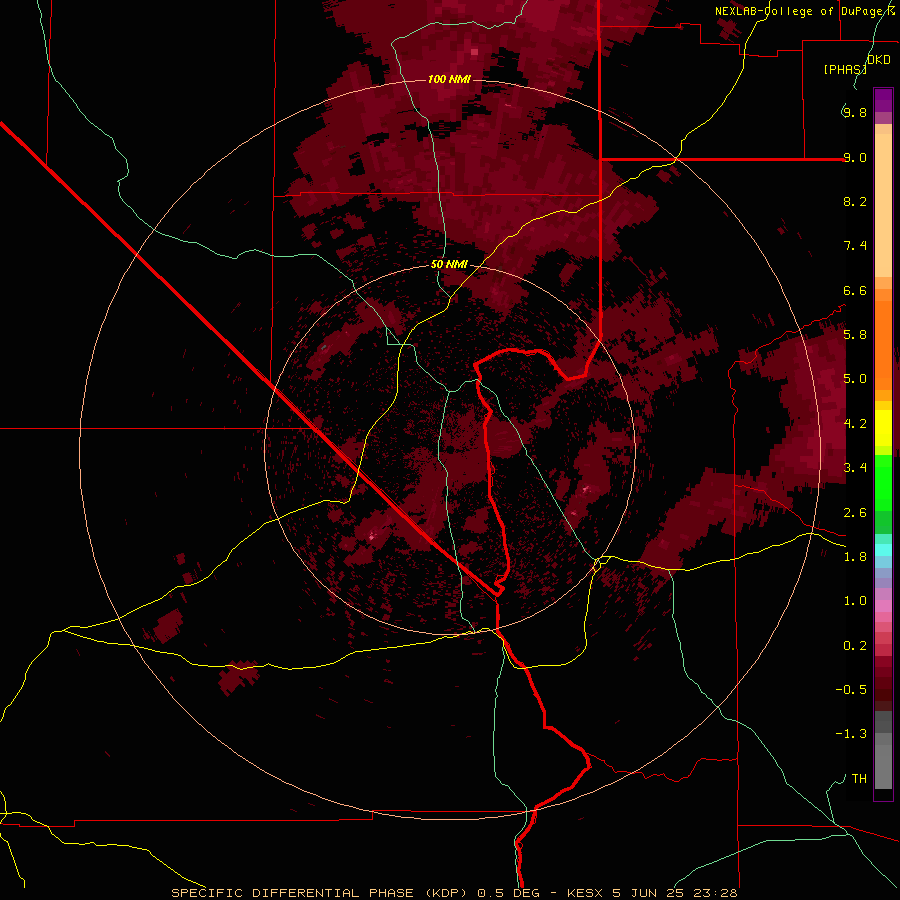Viewport: 900px width, 900px height.
Task: Click the 5.8 scale value
Action: [855, 335]
